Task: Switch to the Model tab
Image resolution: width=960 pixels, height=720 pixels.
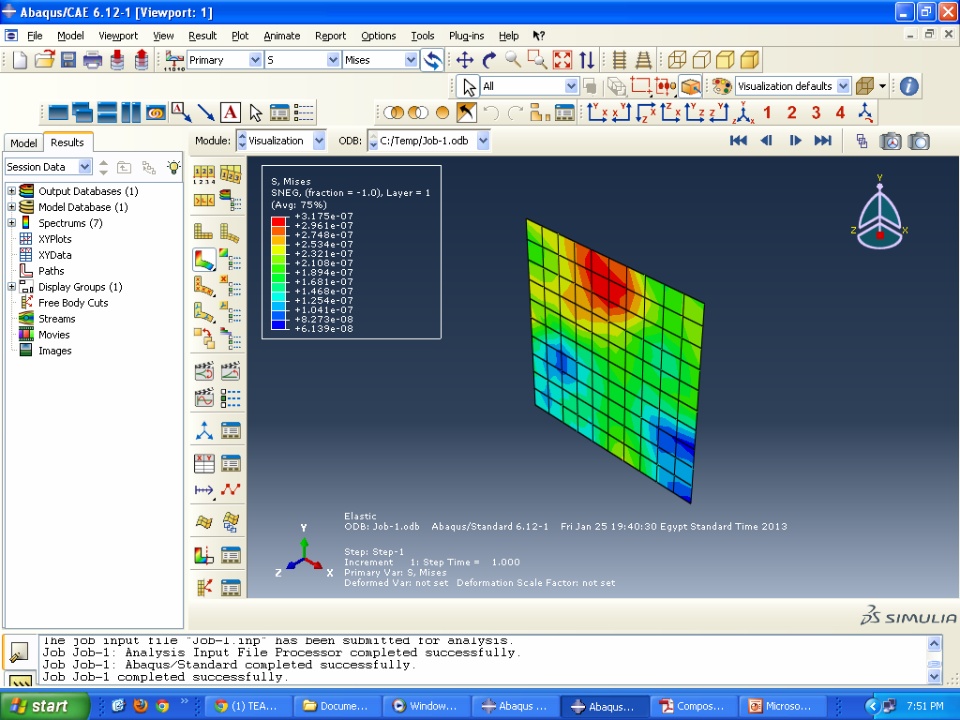Action: [x=23, y=143]
